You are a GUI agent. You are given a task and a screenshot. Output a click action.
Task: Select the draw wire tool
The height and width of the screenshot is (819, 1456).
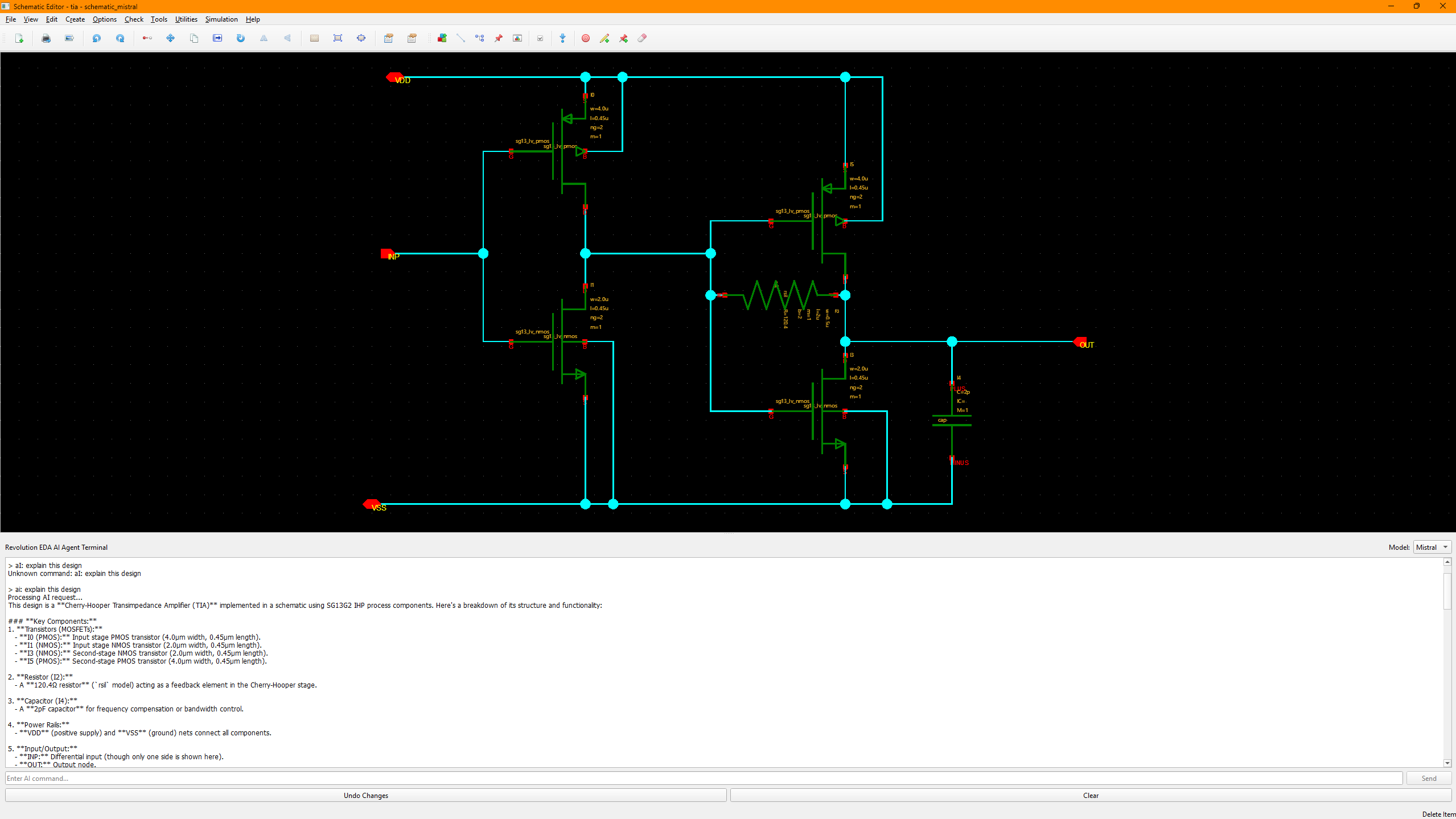[460, 38]
